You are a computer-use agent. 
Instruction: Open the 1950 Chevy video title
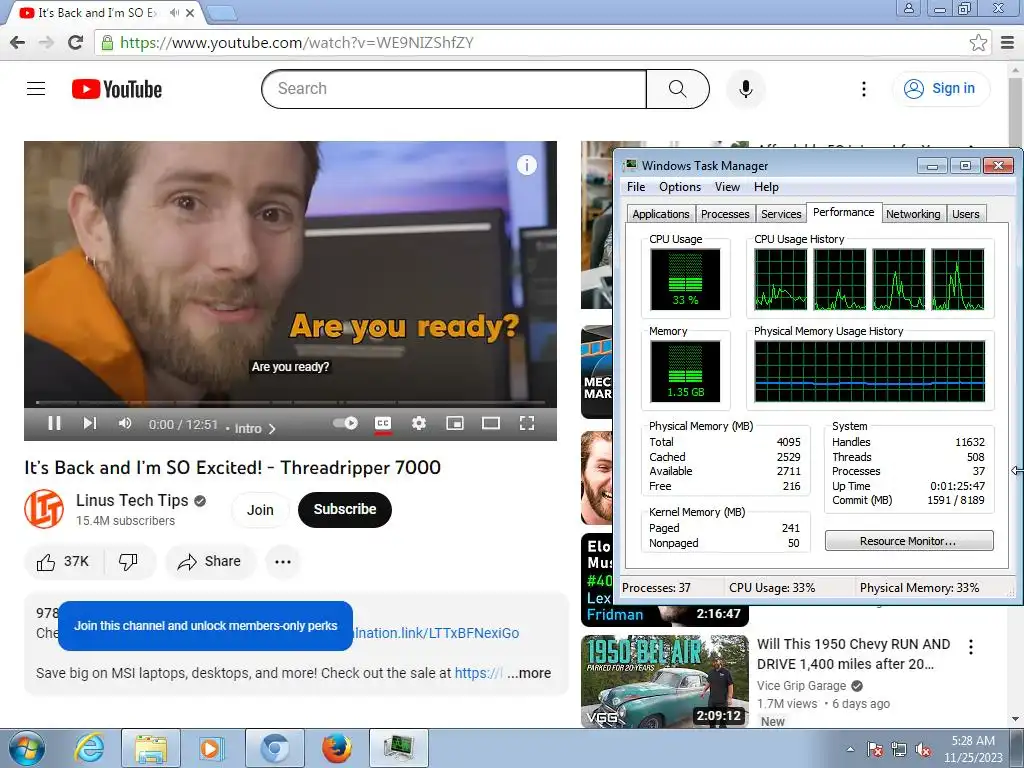(x=853, y=654)
